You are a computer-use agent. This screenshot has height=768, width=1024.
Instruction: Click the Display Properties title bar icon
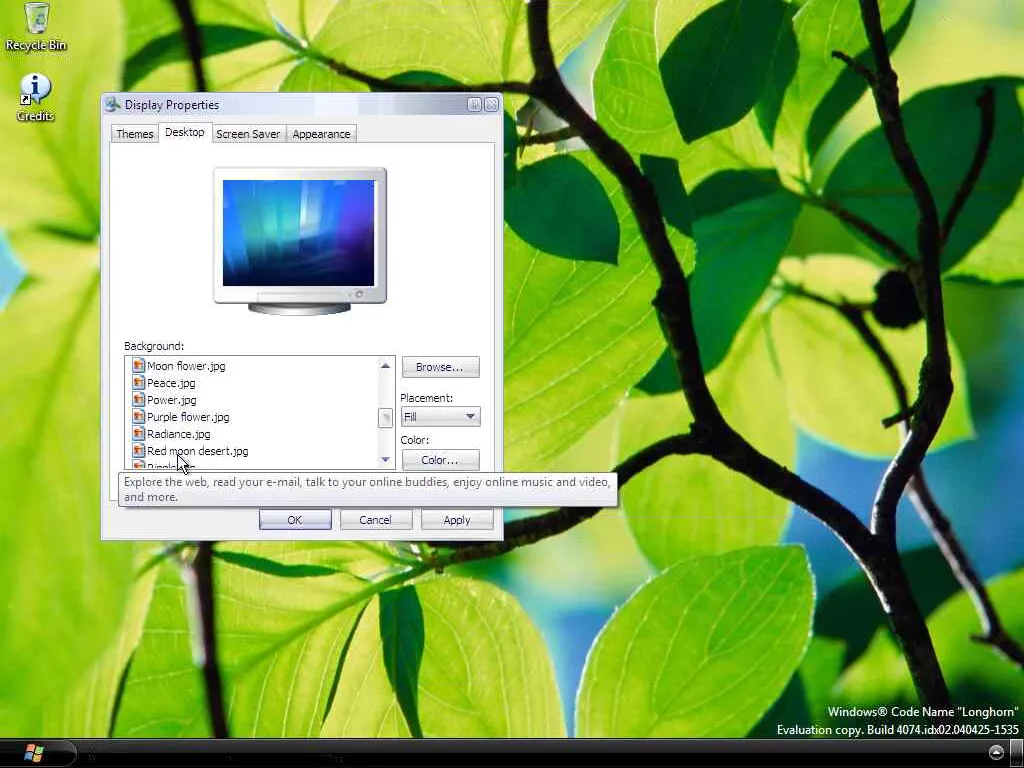[x=113, y=104]
